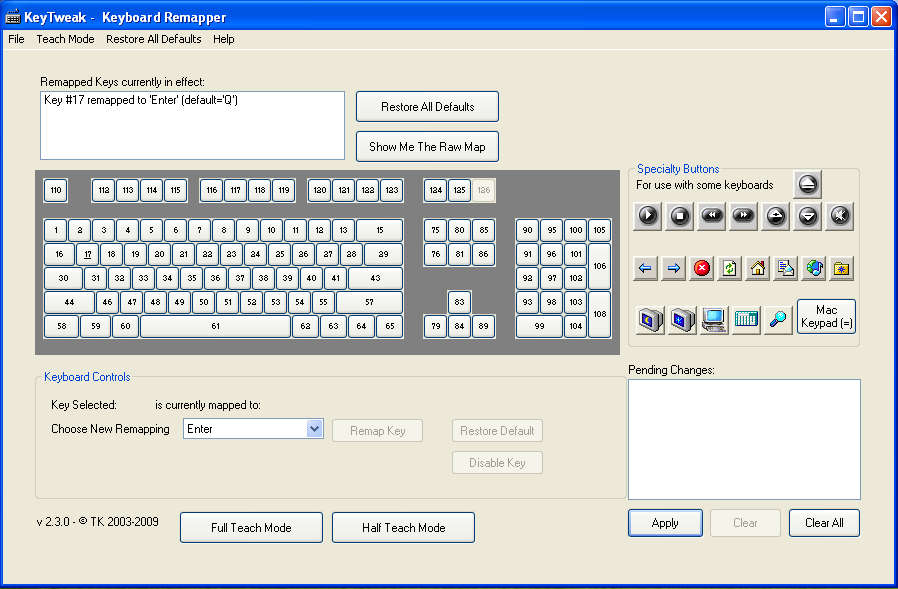Select the My Computer specialty icon
The image size is (898, 589).
(714, 320)
